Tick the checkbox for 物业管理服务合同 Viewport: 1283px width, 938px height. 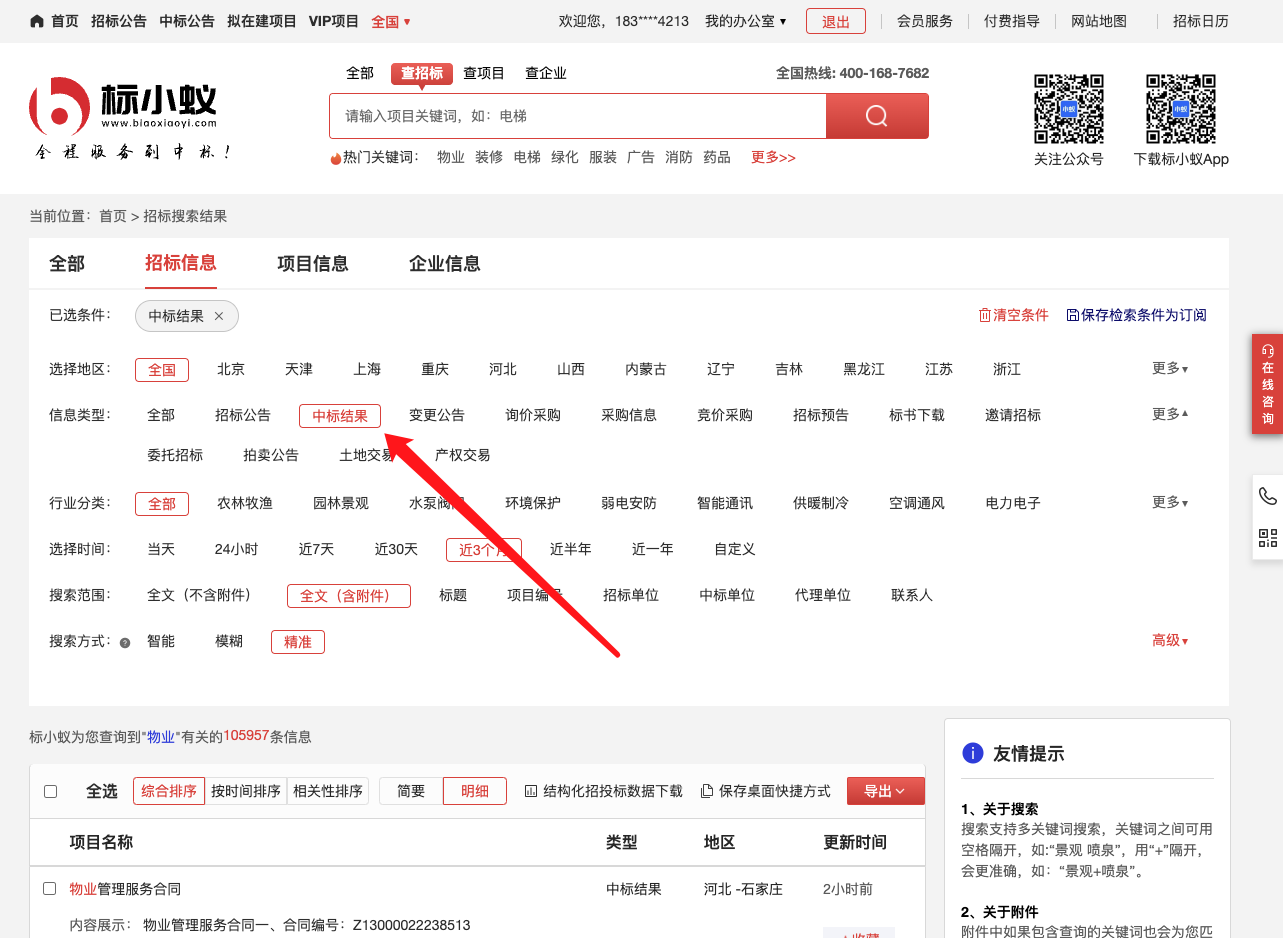point(50,888)
